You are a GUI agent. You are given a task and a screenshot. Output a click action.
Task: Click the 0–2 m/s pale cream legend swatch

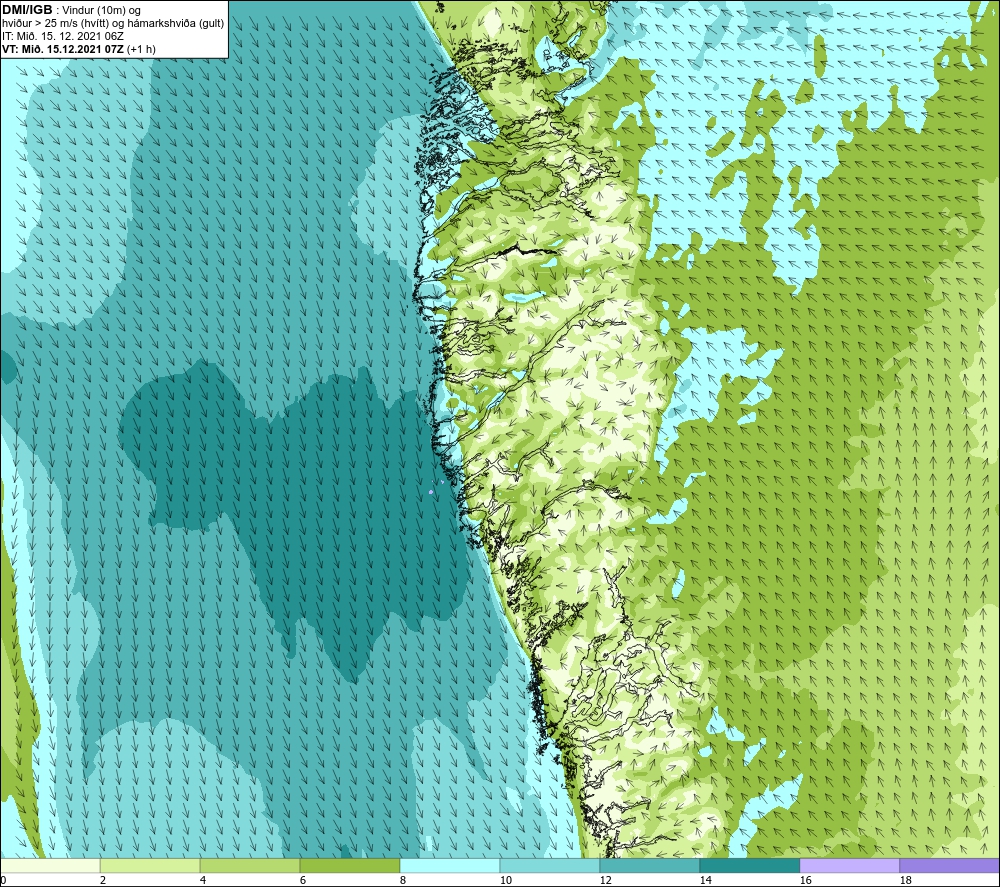50,866
